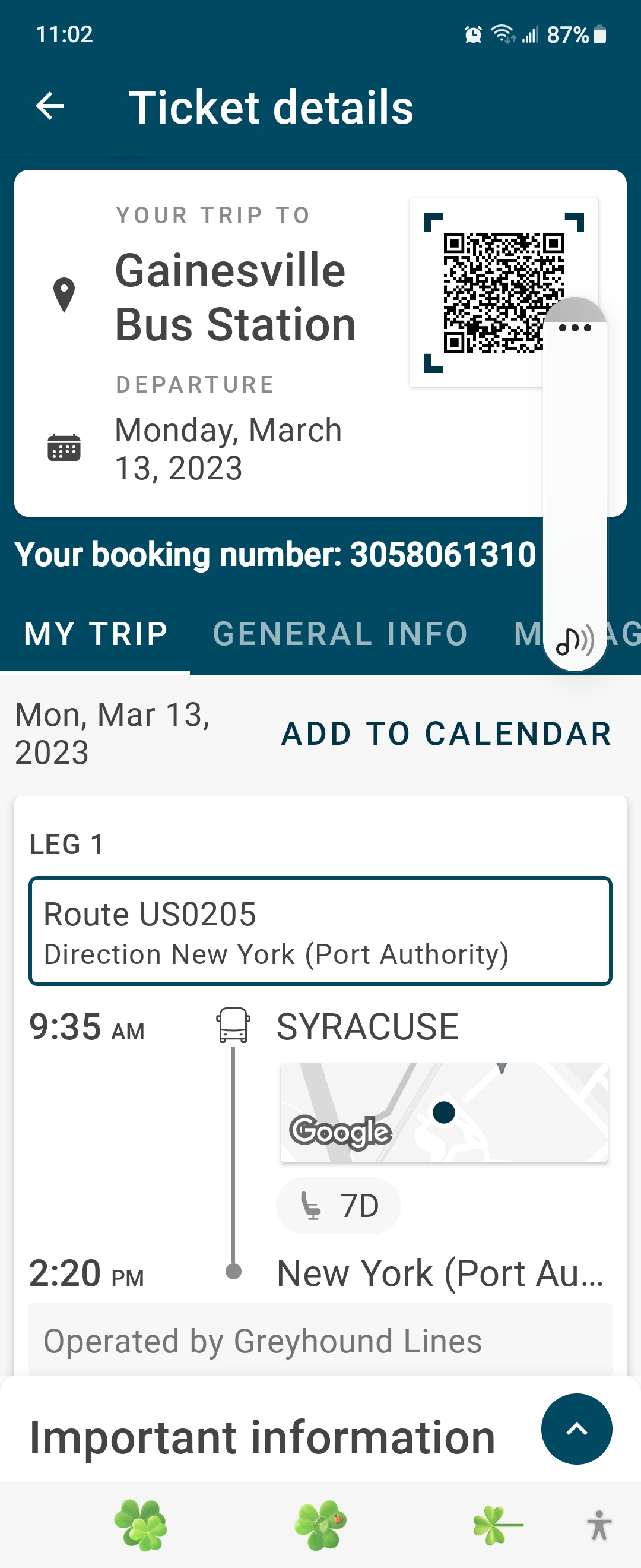Viewport: 641px width, 1568px height.
Task: Tap the seat 7D chip
Action: [339, 1206]
